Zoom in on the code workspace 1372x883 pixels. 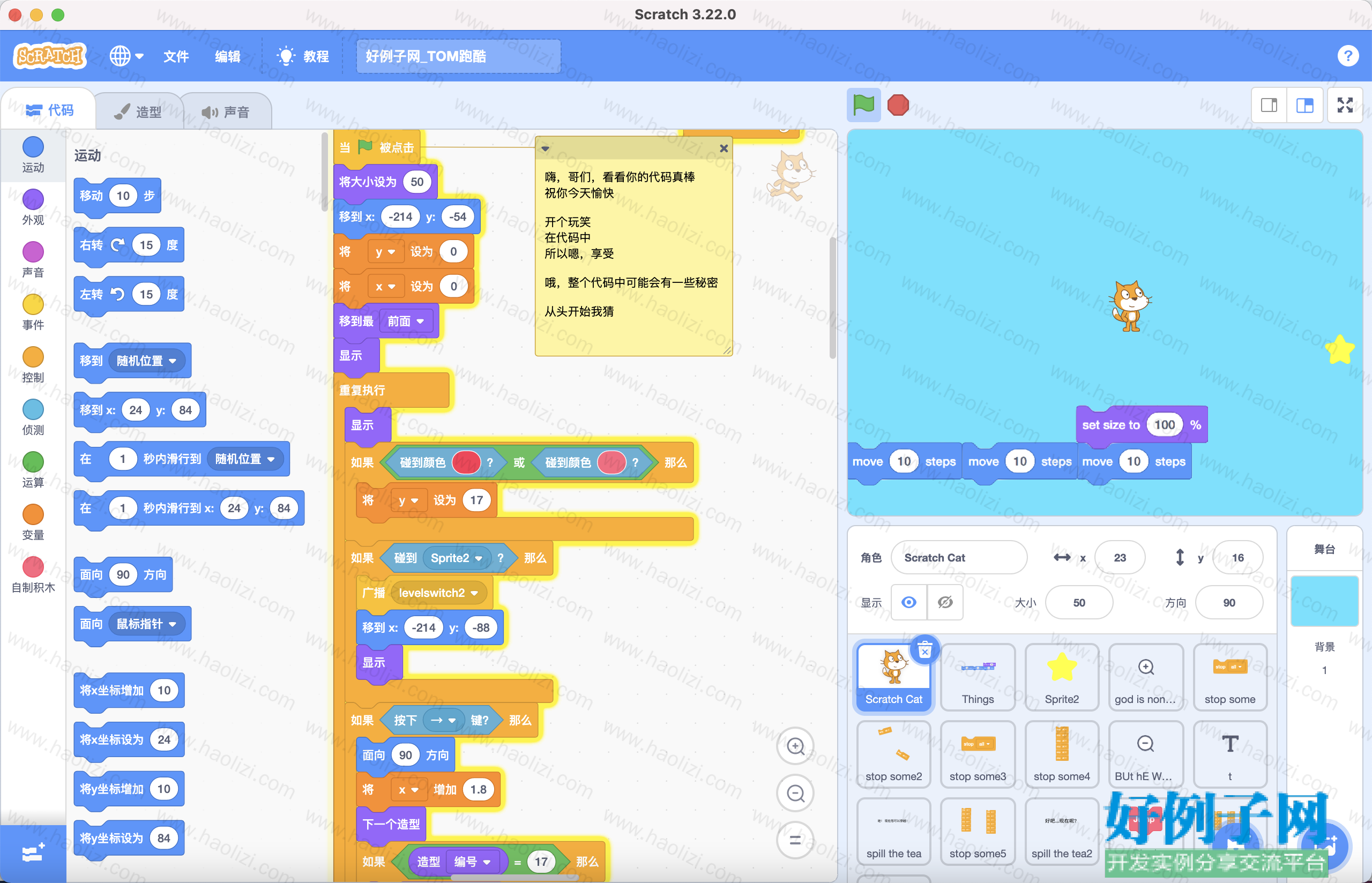coord(795,746)
